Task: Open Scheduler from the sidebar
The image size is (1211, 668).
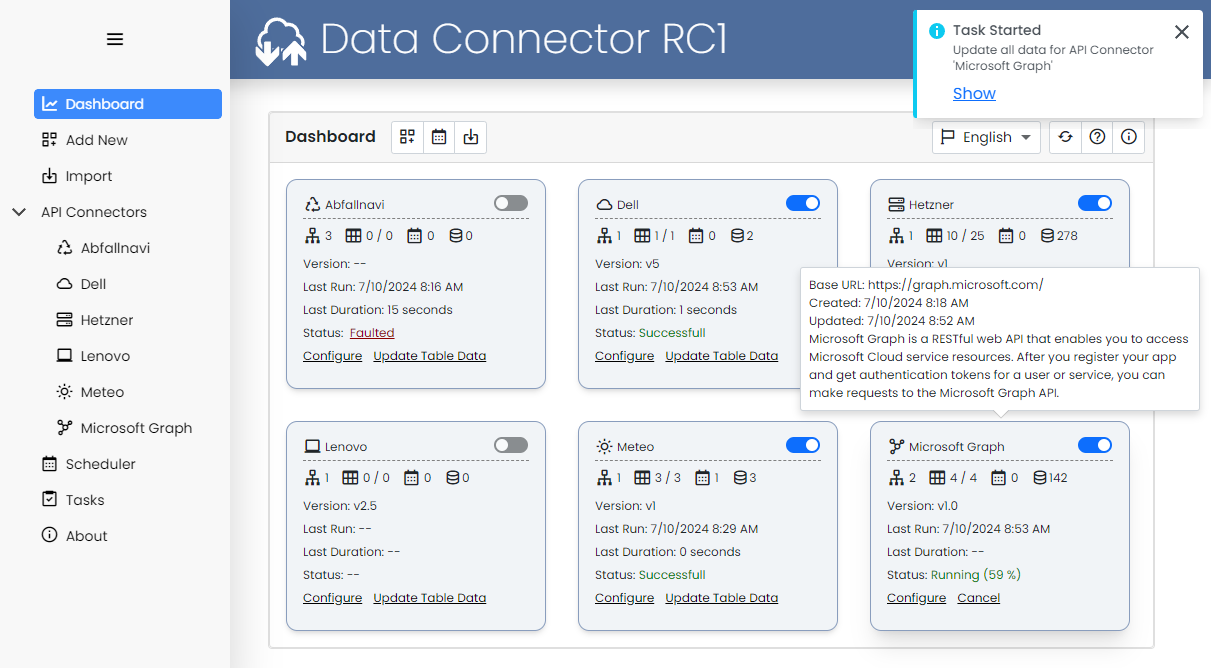Action: (100, 464)
